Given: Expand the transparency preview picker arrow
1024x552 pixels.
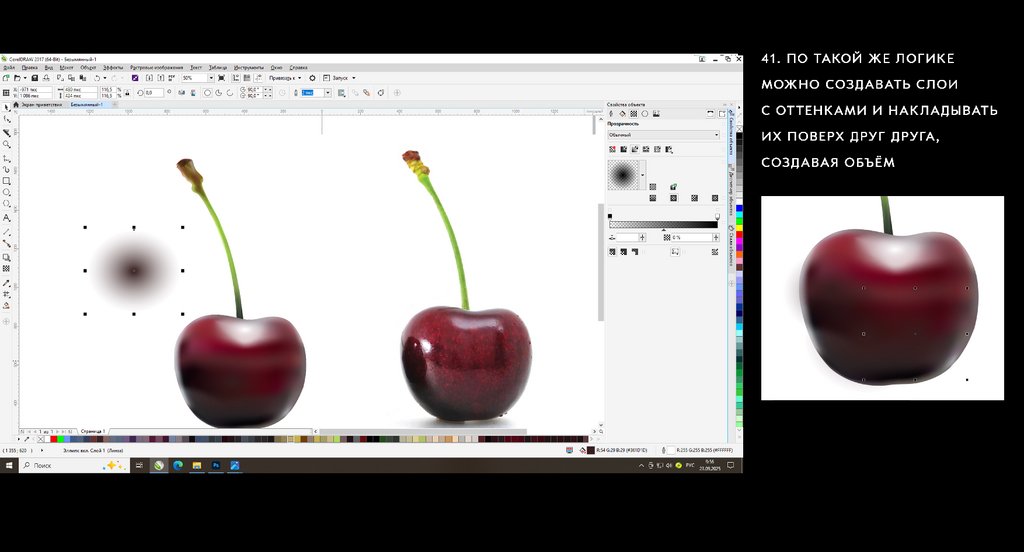Looking at the screenshot, I should pyautogui.click(x=643, y=175).
